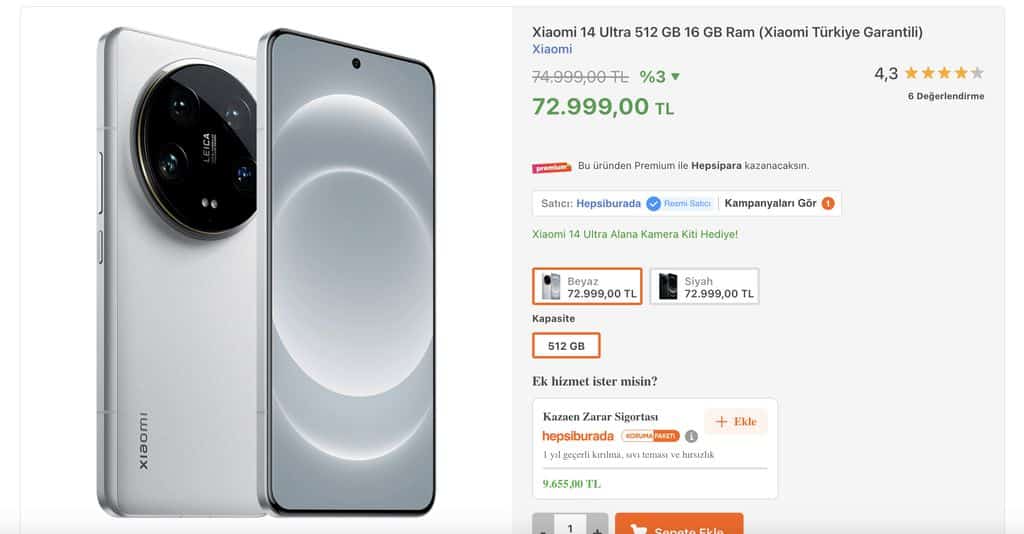Click the star rating icons
The height and width of the screenshot is (534, 1024).
(x=944, y=73)
